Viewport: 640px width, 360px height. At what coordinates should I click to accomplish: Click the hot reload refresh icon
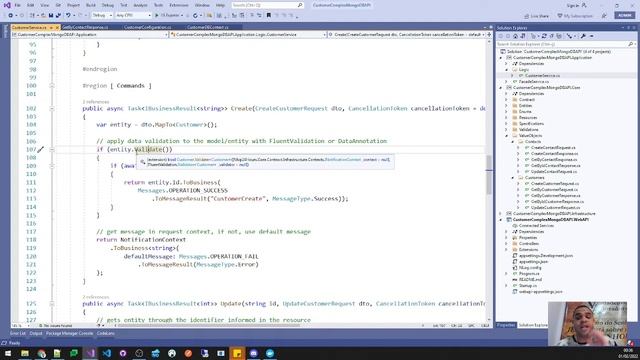(196, 16)
